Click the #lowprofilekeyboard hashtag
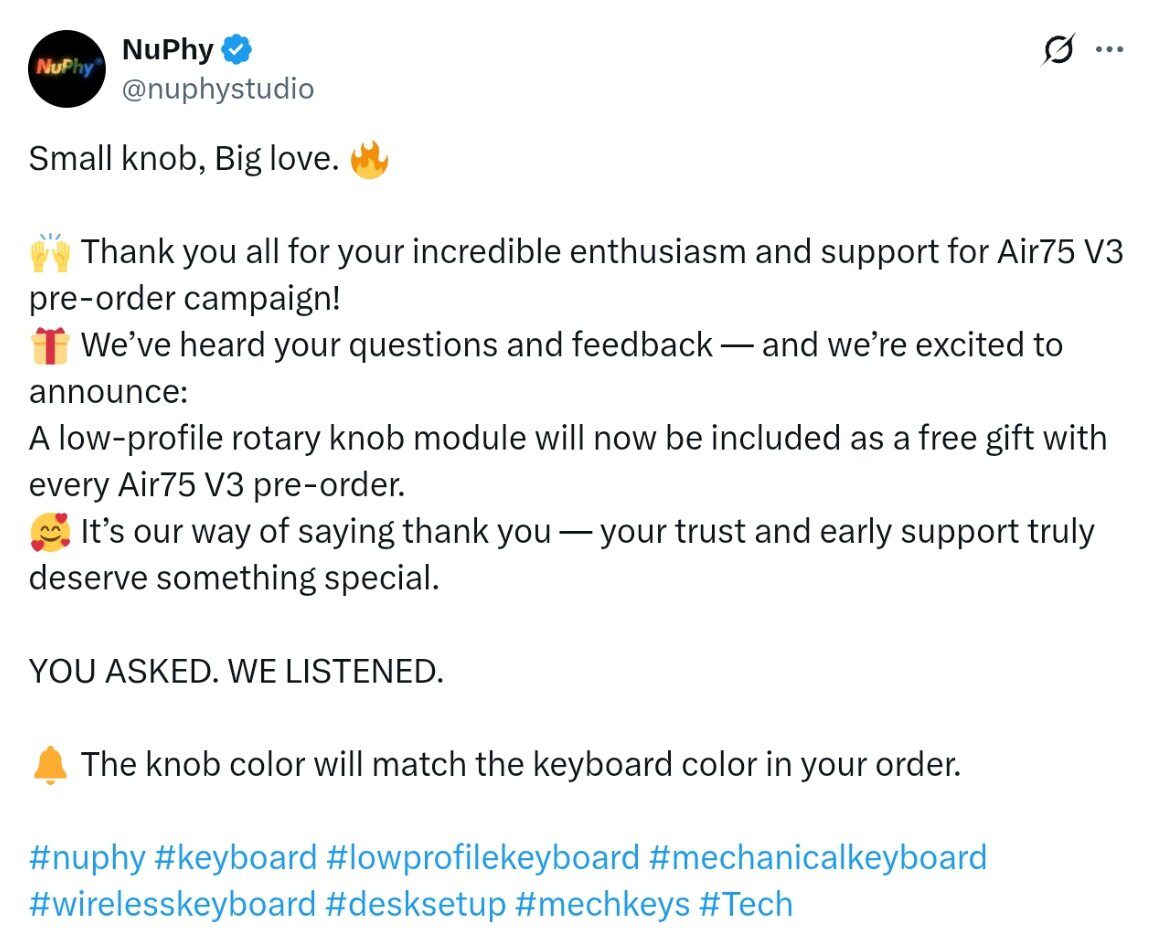 [x=482, y=857]
